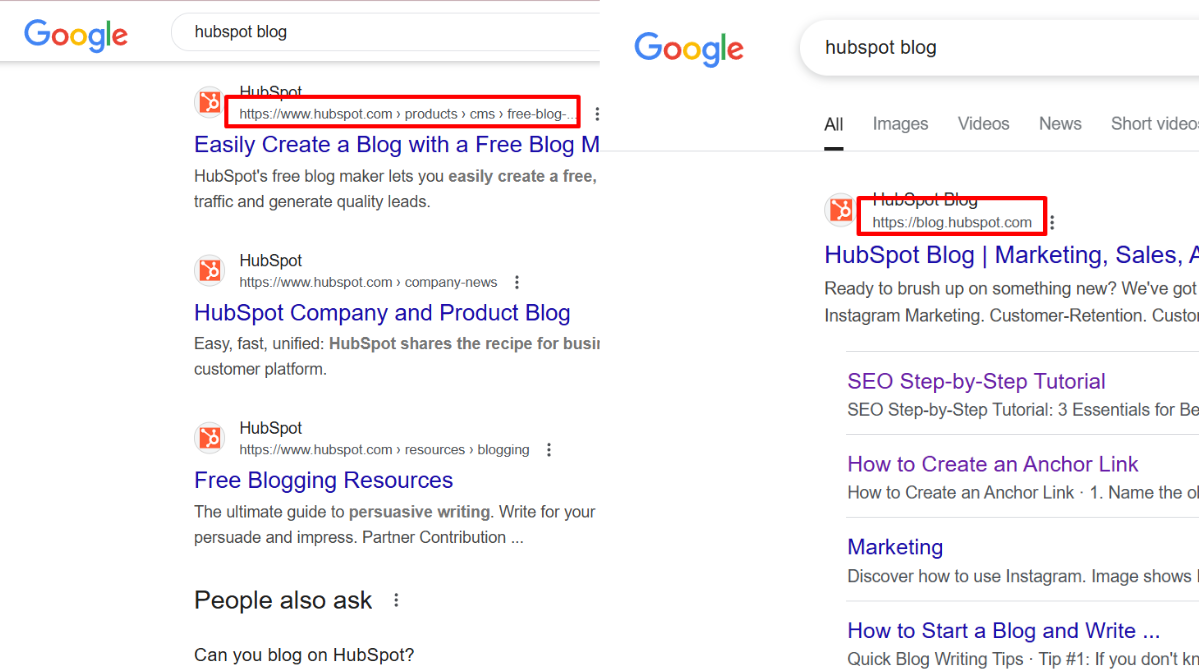The height and width of the screenshot is (669, 1199).
Task: Open 'SEO Step-by-Step Tutorial' sitelink
Action: click(x=976, y=381)
